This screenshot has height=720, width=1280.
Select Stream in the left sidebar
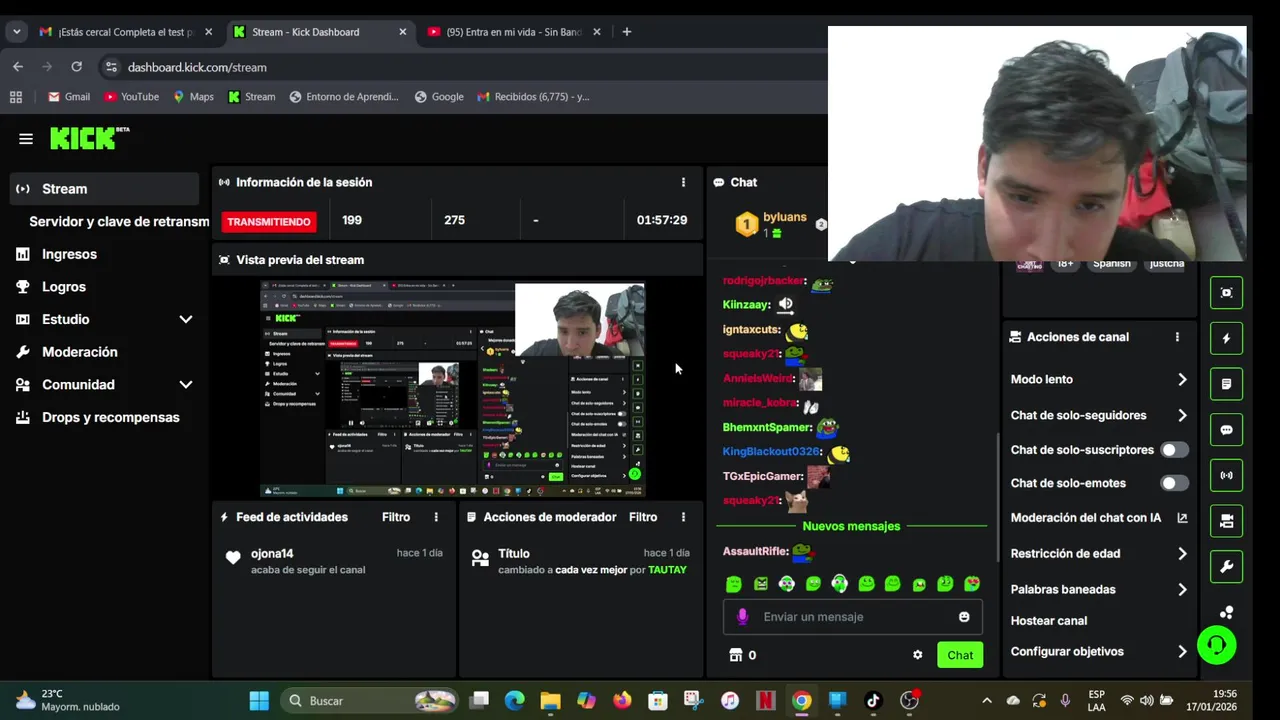[104, 189]
